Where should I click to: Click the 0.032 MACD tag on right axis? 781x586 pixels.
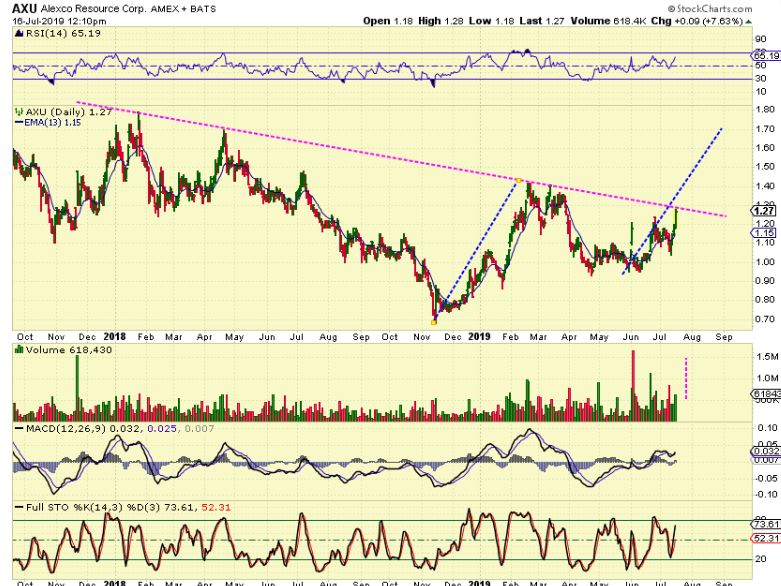(766, 451)
